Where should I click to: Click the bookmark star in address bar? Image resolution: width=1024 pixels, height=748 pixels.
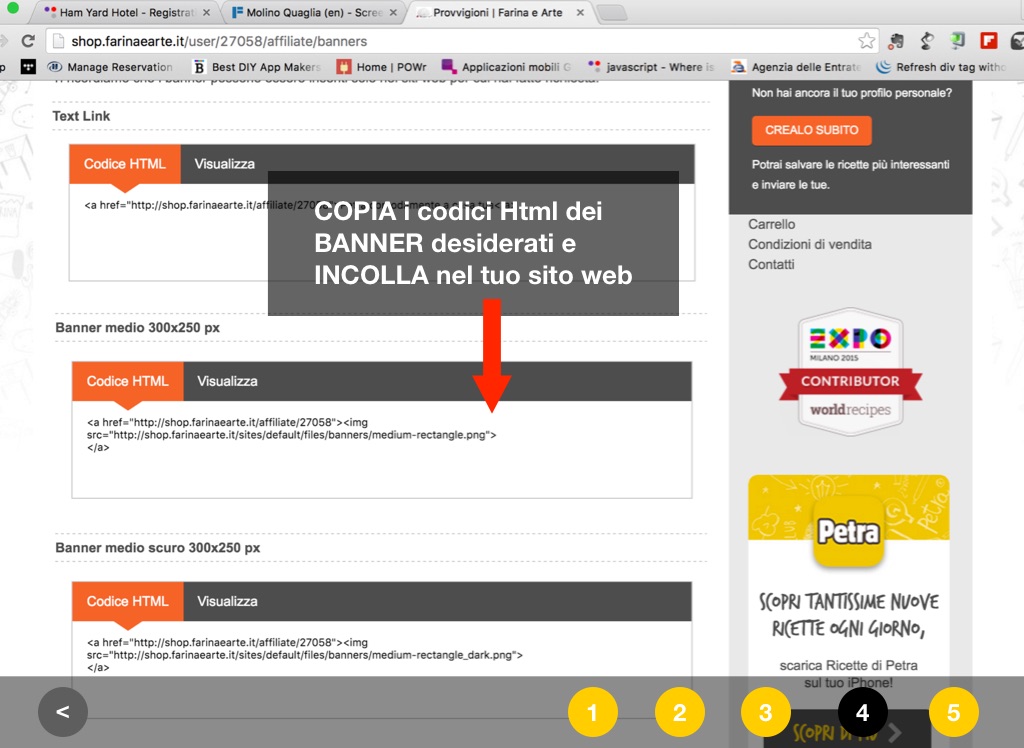pyautogui.click(x=866, y=41)
